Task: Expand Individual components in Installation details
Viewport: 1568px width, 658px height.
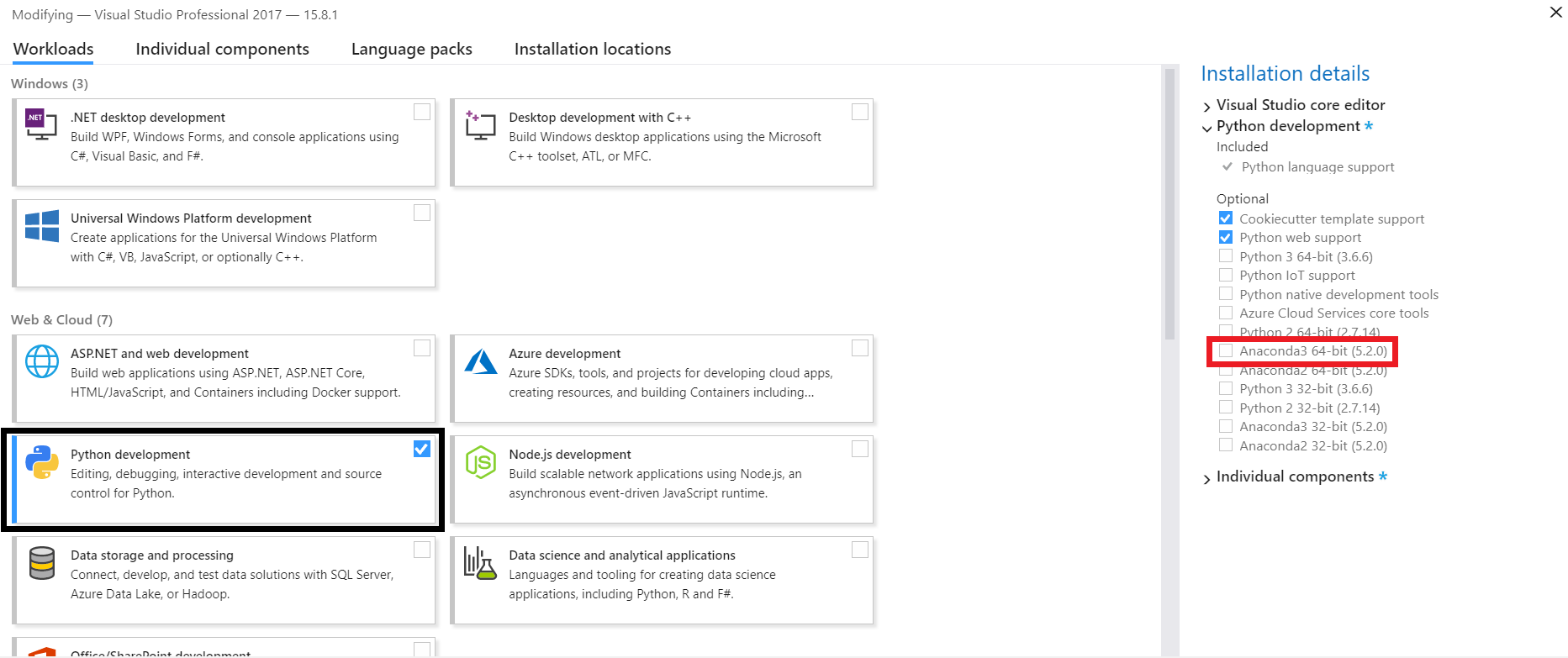Action: pos(1207,478)
